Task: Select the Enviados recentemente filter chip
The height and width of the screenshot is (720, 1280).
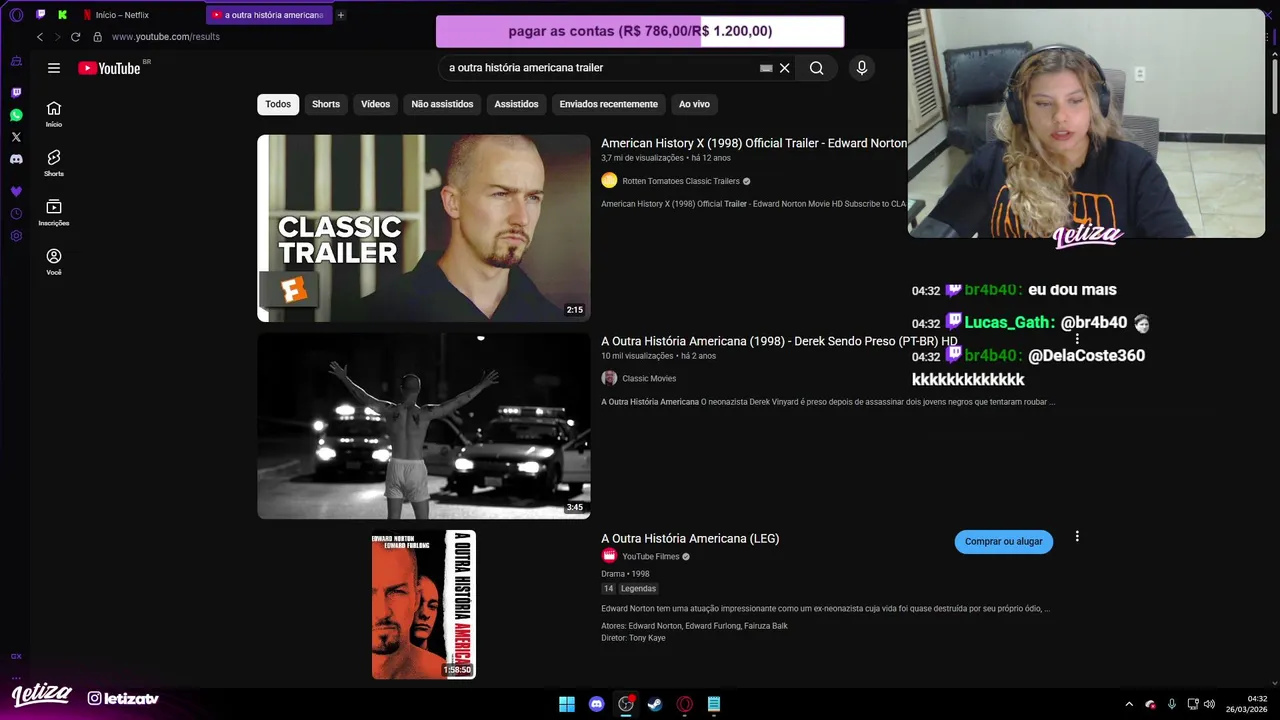Action: tap(608, 104)
